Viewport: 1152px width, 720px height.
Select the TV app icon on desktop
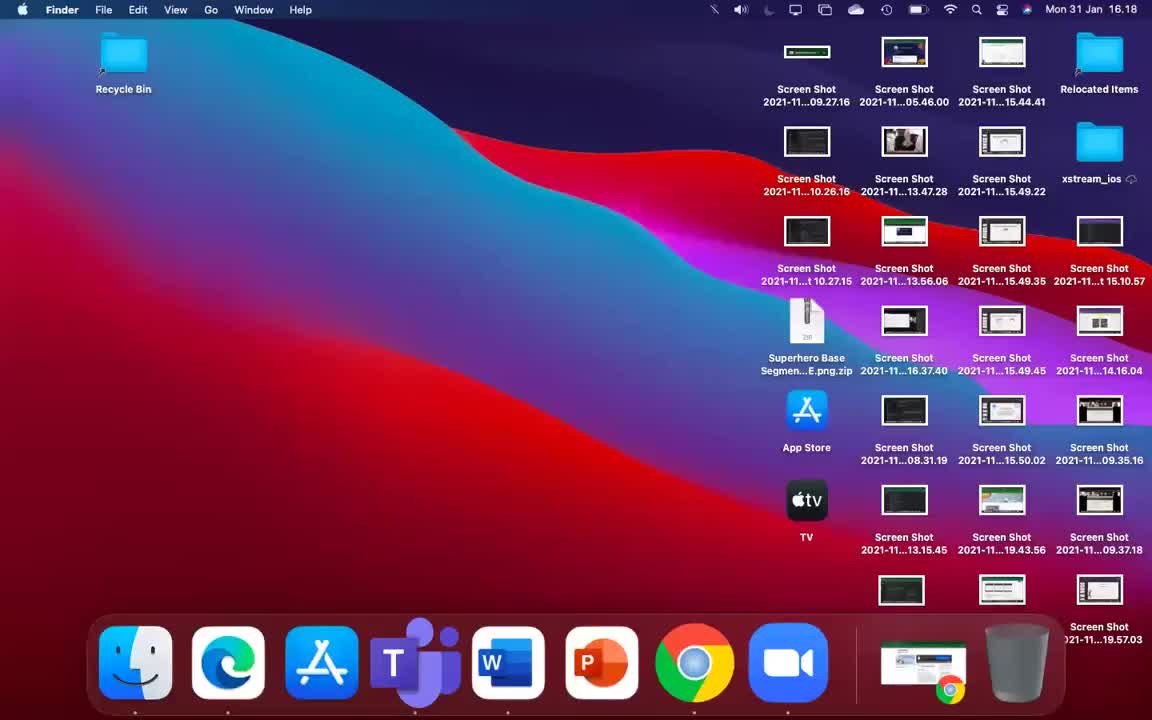[807, 500]
